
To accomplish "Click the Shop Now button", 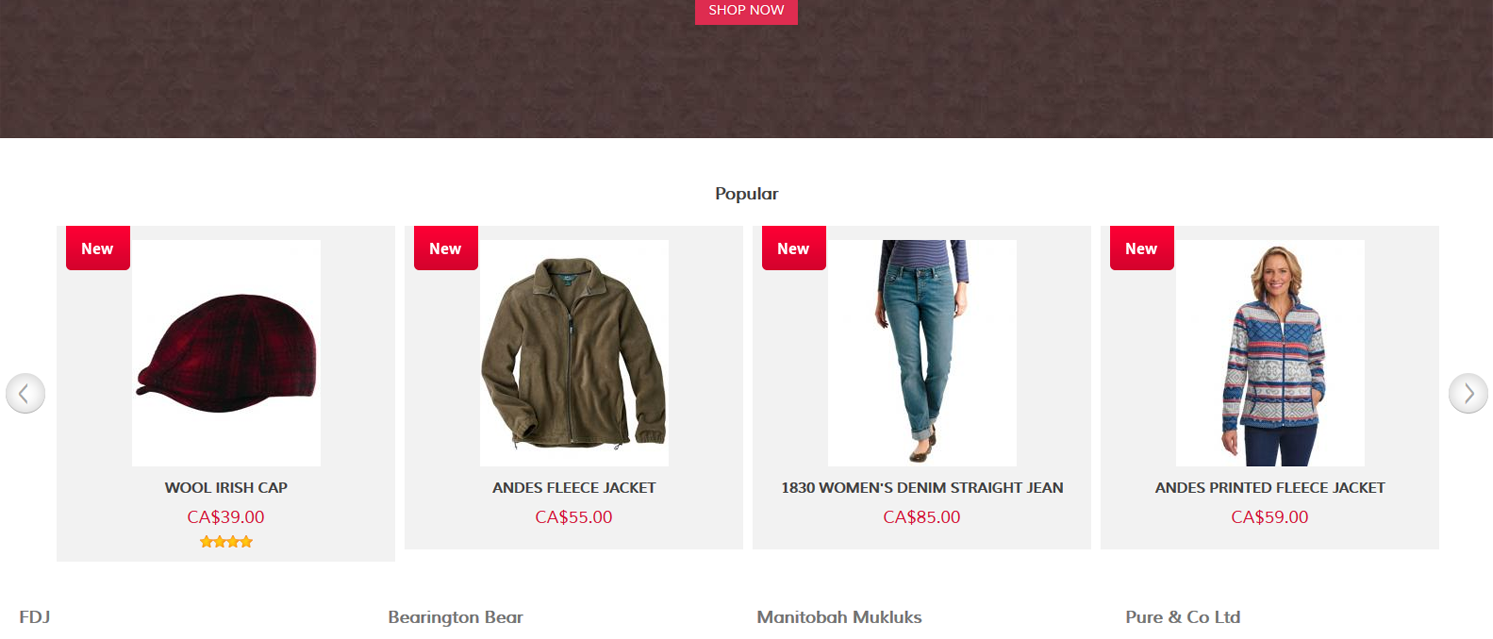I will [746, 11].
